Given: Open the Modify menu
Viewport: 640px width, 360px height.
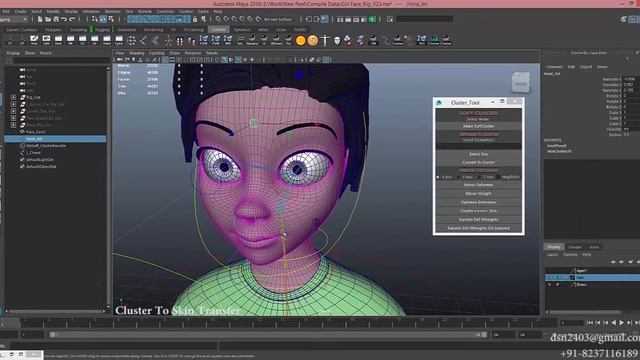Looking at the screenshot, I should [53, 11].
